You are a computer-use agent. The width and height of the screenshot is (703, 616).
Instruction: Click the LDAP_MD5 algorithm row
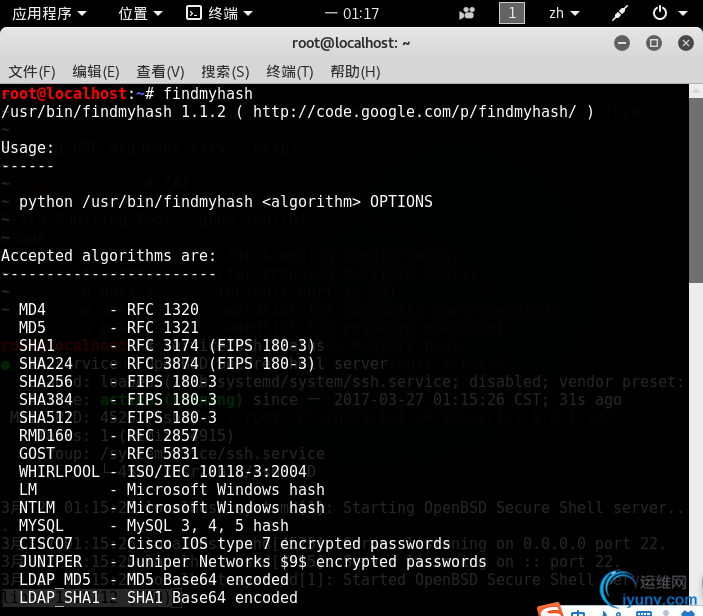154,579
